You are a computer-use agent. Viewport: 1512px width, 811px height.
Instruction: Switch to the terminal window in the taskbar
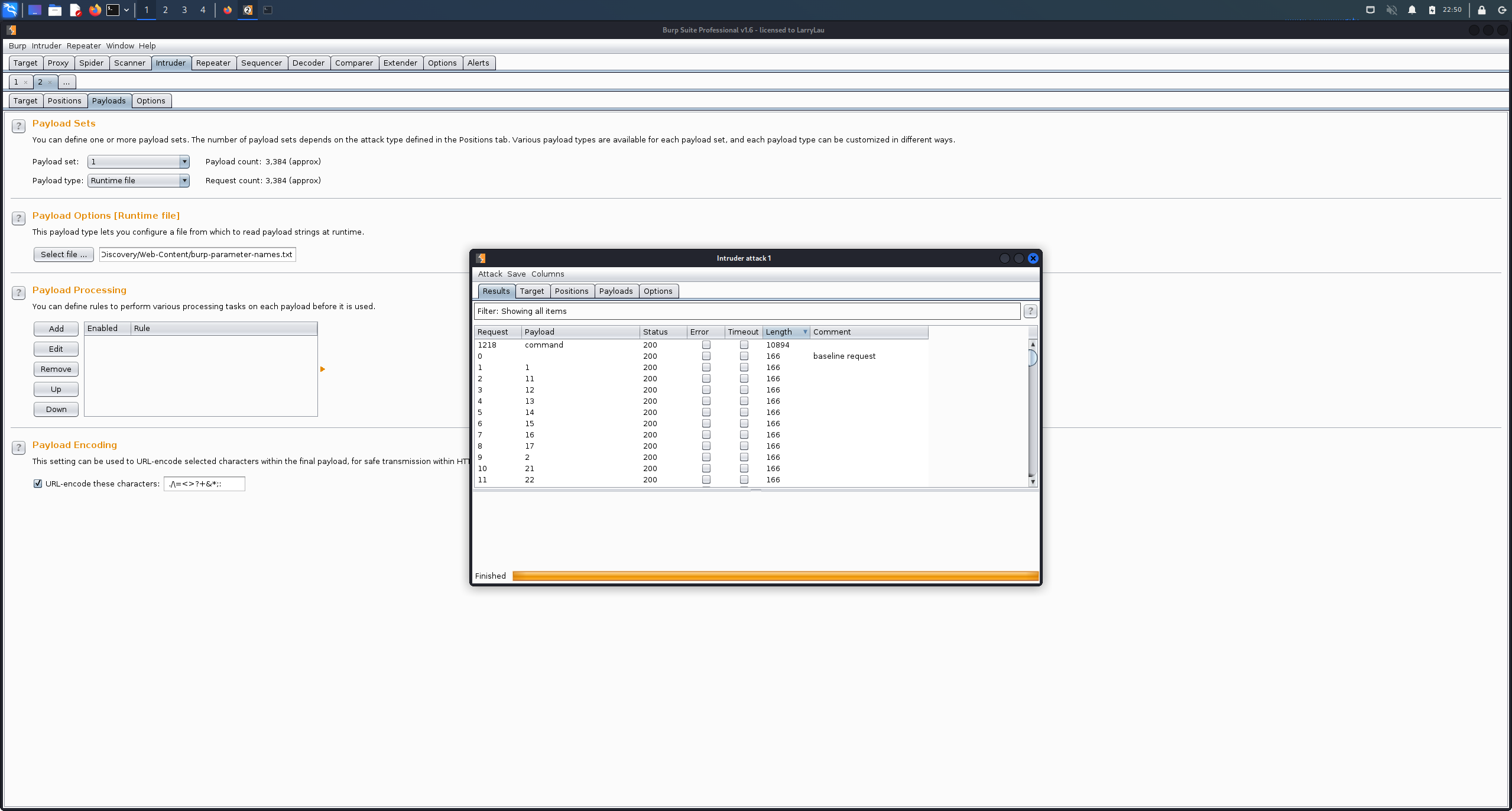268,10
